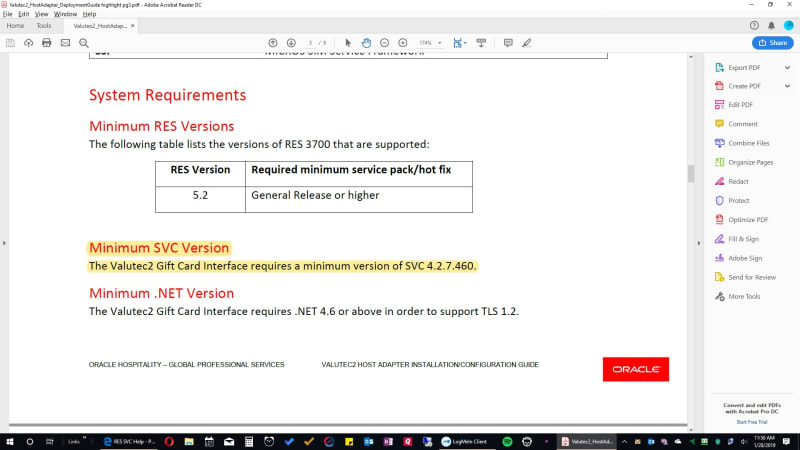800x450 pixels.
Task: Click the page number input field
Action: click(x=310, y=43)
